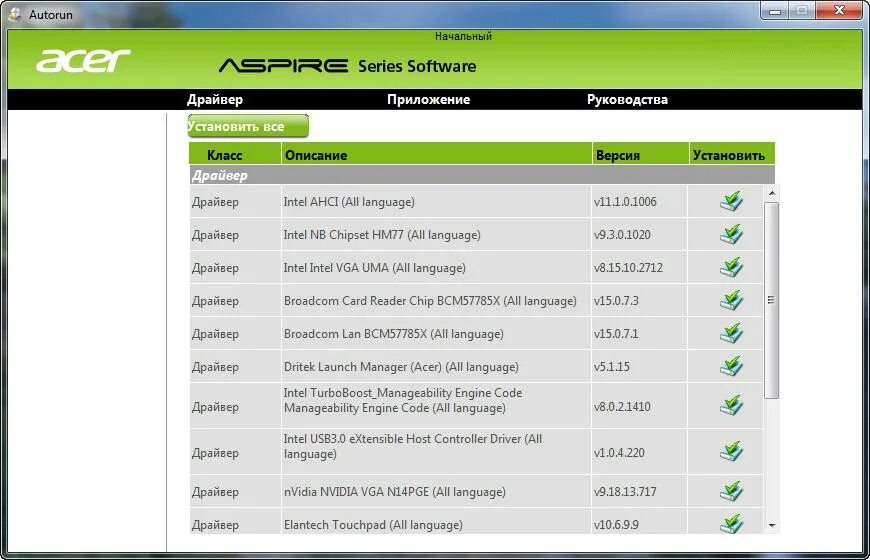Screen dimensions: 870x560
Task: Click the Начальный label at the top
Action: (x=463, y=36)
